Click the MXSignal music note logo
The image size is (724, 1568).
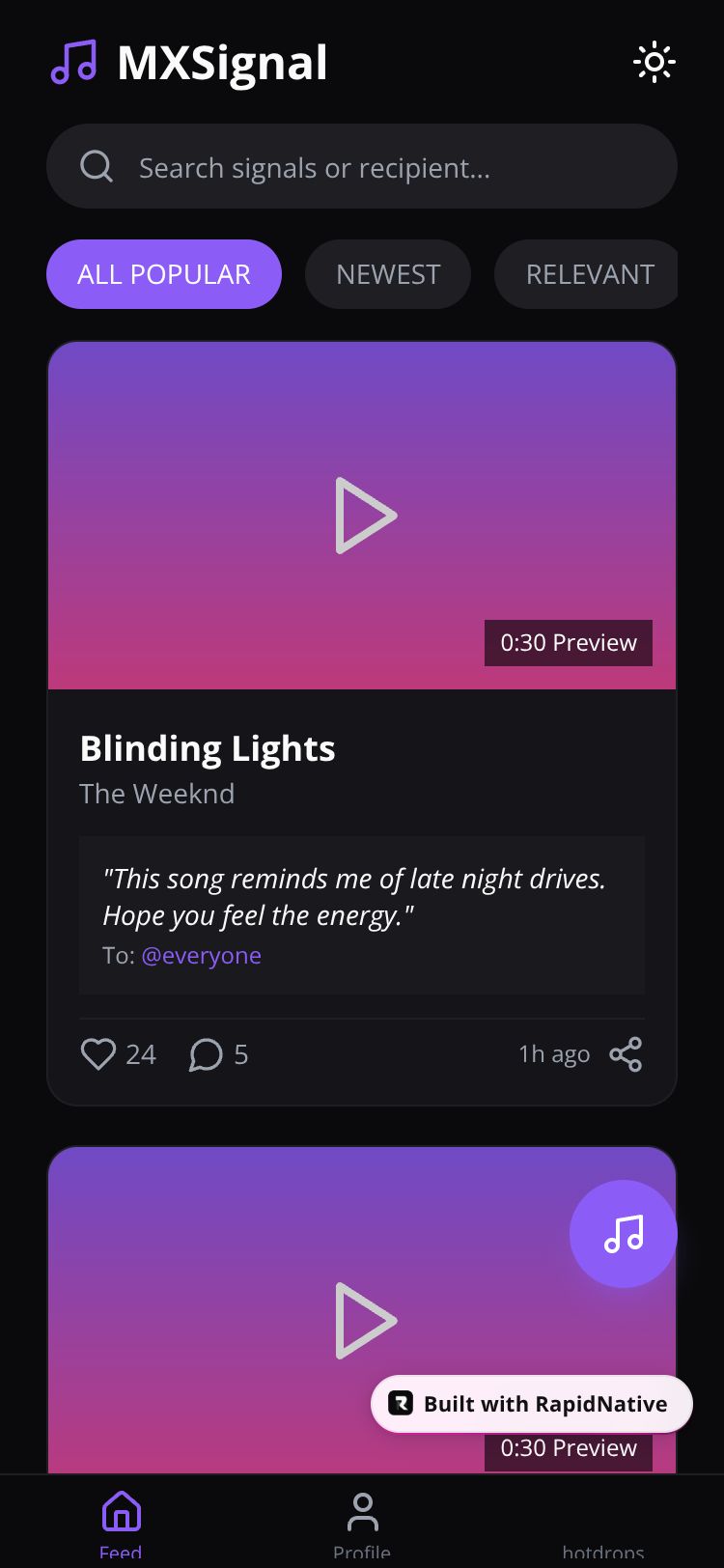(x=73, y=63)
